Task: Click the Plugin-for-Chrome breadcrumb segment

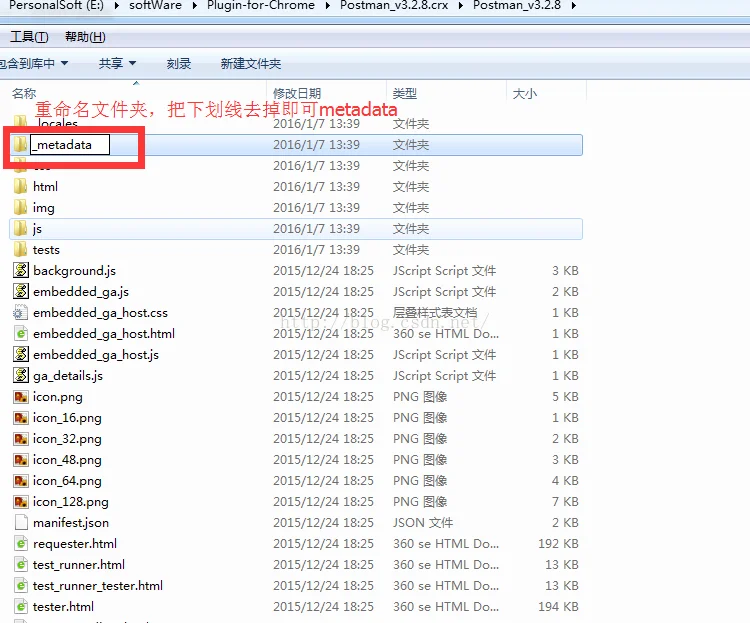Action: (261, 5)
